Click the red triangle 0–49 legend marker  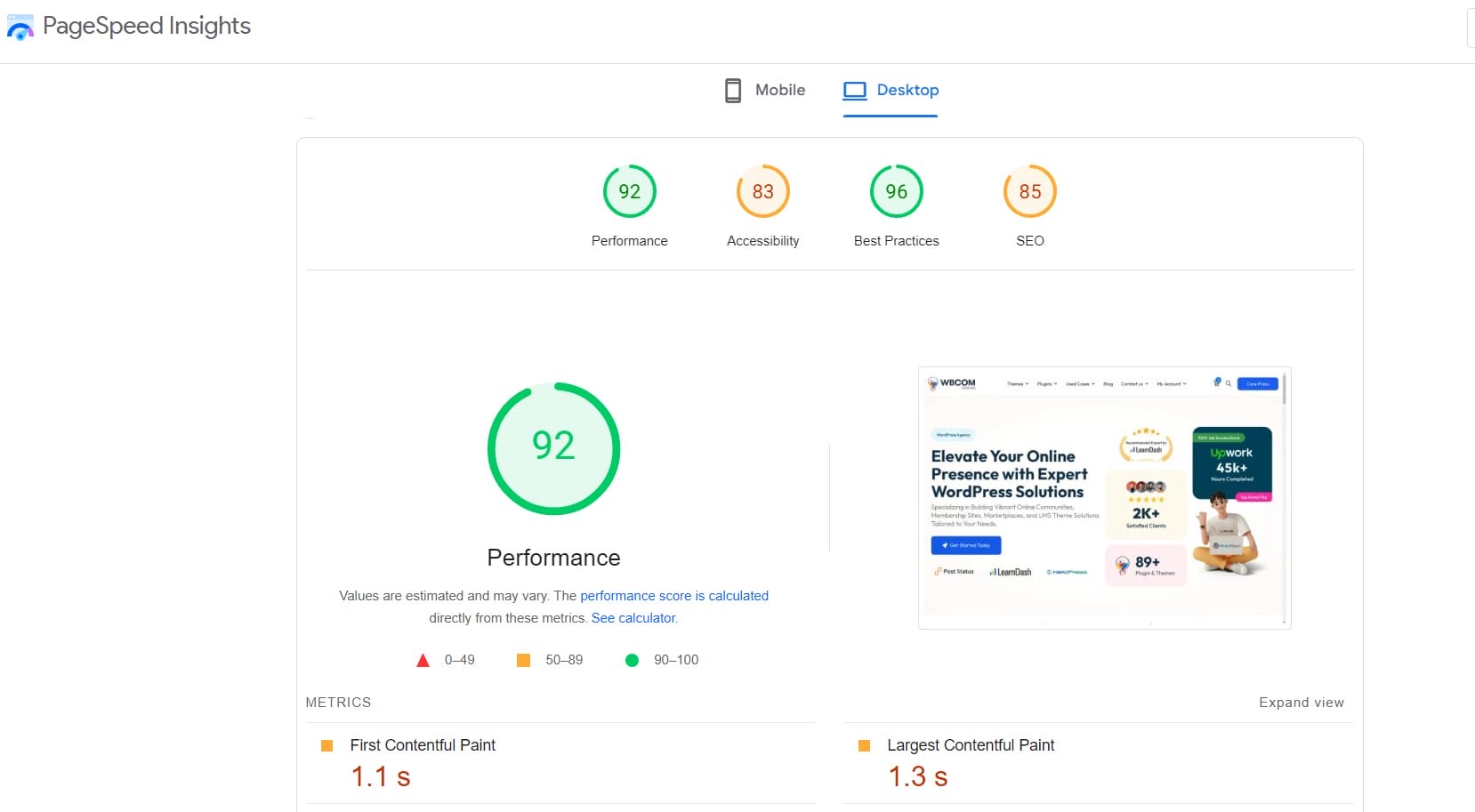click(423, 660)
